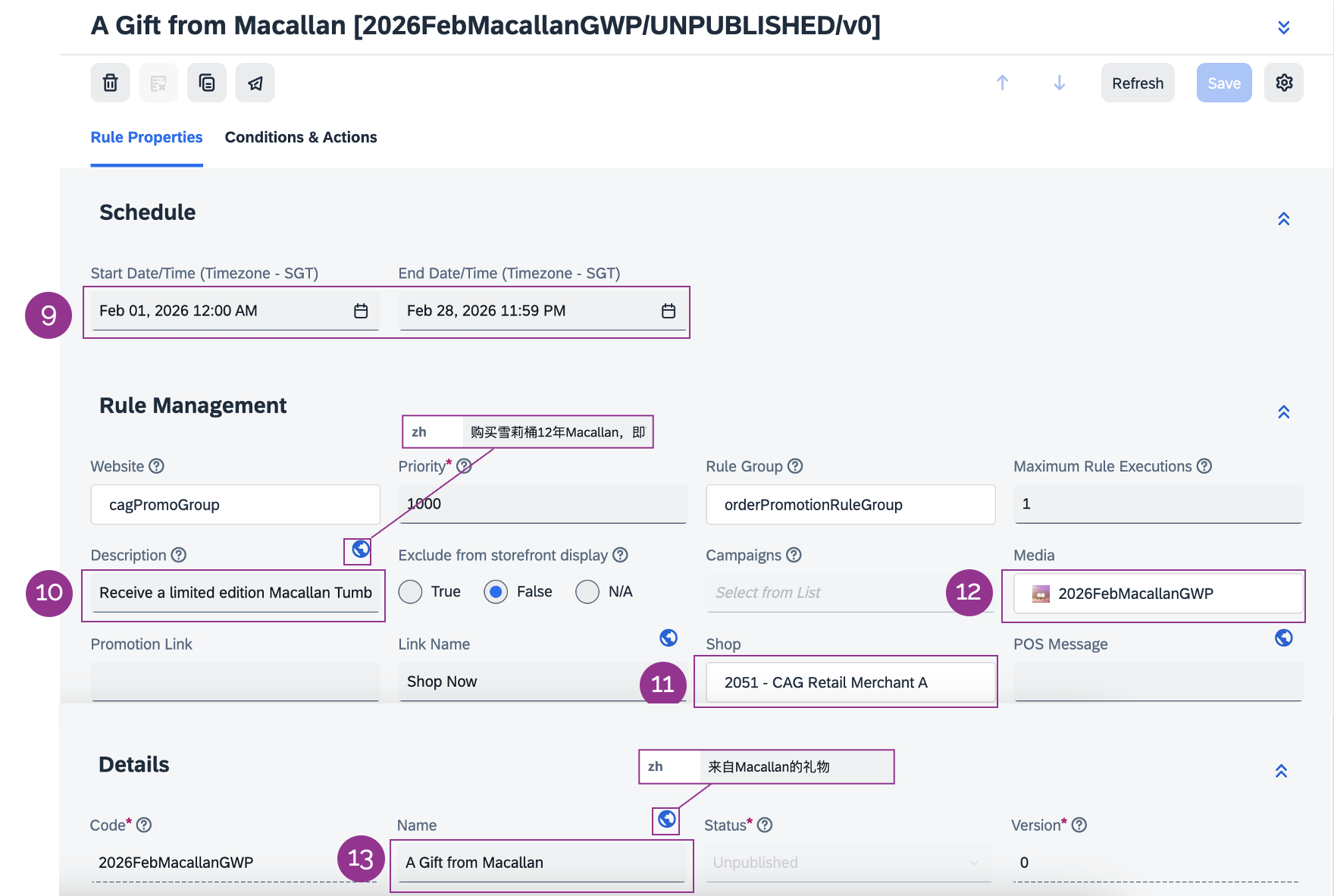The image size is (1334, 896).
Task: Click the move up arrow icon
Action: coord(1002,83)
